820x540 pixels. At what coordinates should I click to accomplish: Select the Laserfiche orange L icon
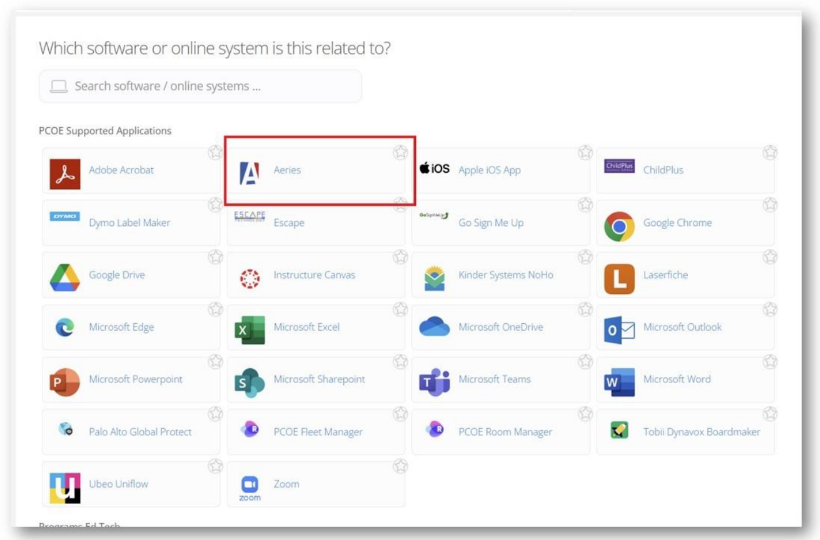pyautogui.click(x=619, y=279)
